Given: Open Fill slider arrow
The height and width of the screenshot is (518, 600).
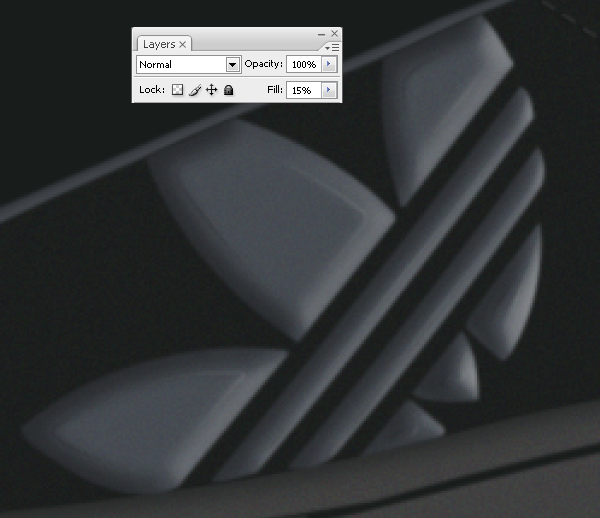Looking at the screenshot, I should click(x=329, y=90).
